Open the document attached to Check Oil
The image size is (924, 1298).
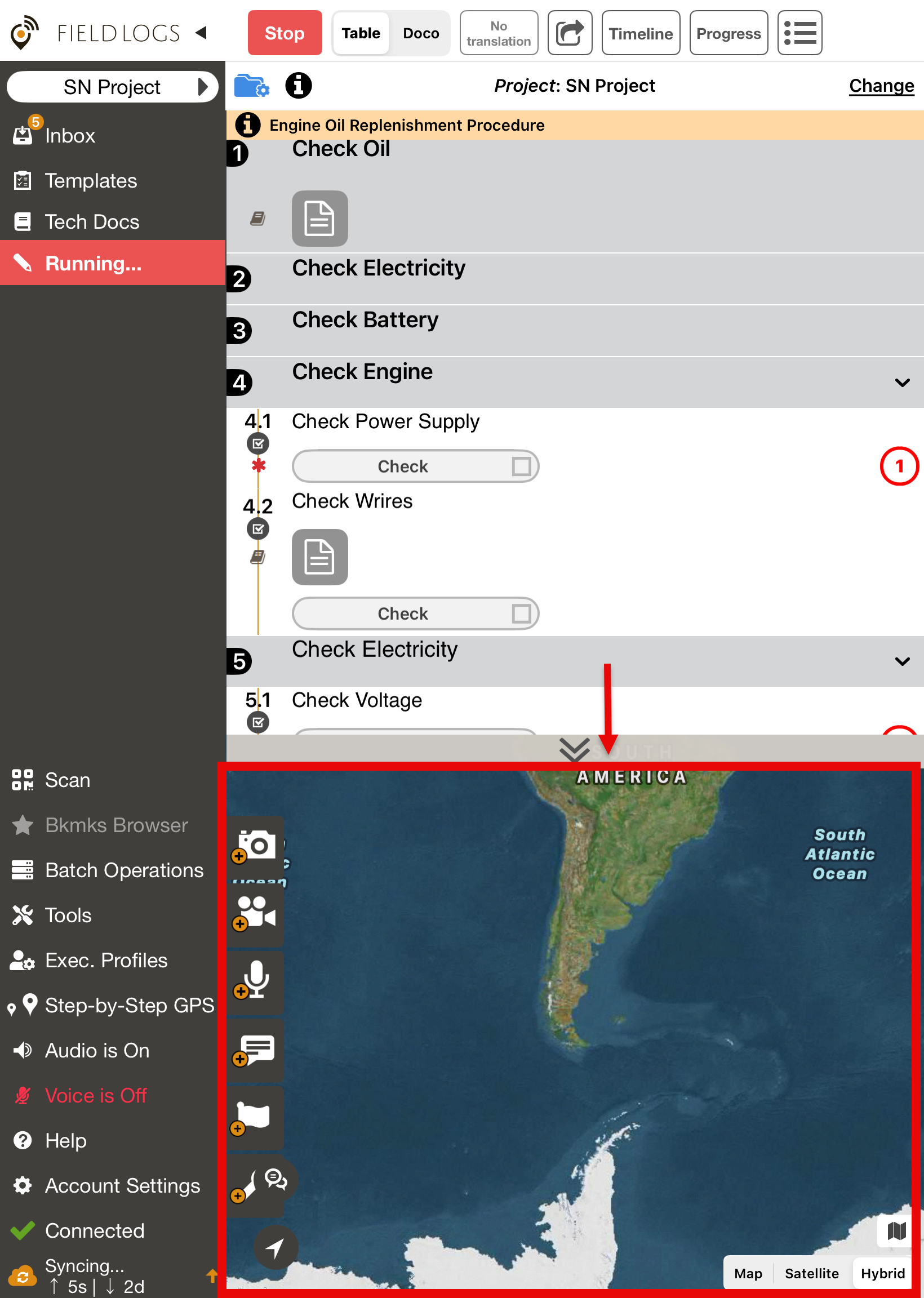coord(320,219)
